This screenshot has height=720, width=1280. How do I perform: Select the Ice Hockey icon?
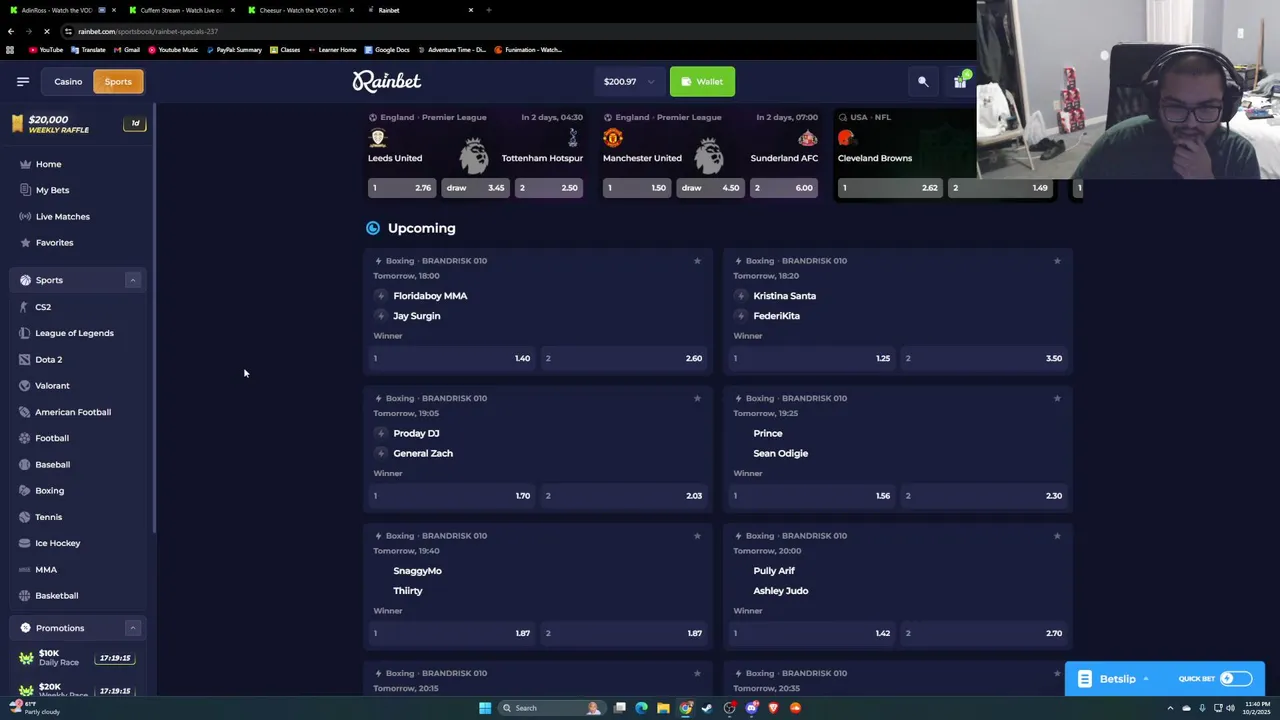(25, 543)
